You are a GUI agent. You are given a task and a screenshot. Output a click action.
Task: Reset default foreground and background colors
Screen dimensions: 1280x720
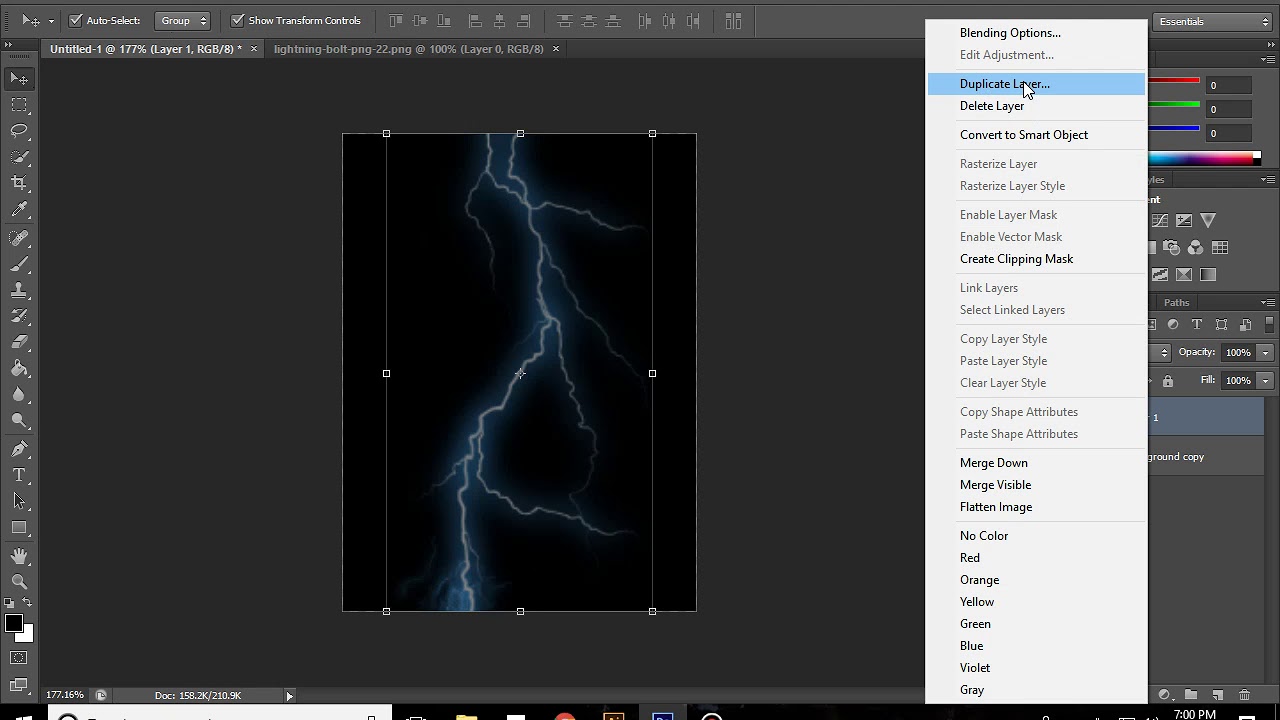click(x=9, y=603)
